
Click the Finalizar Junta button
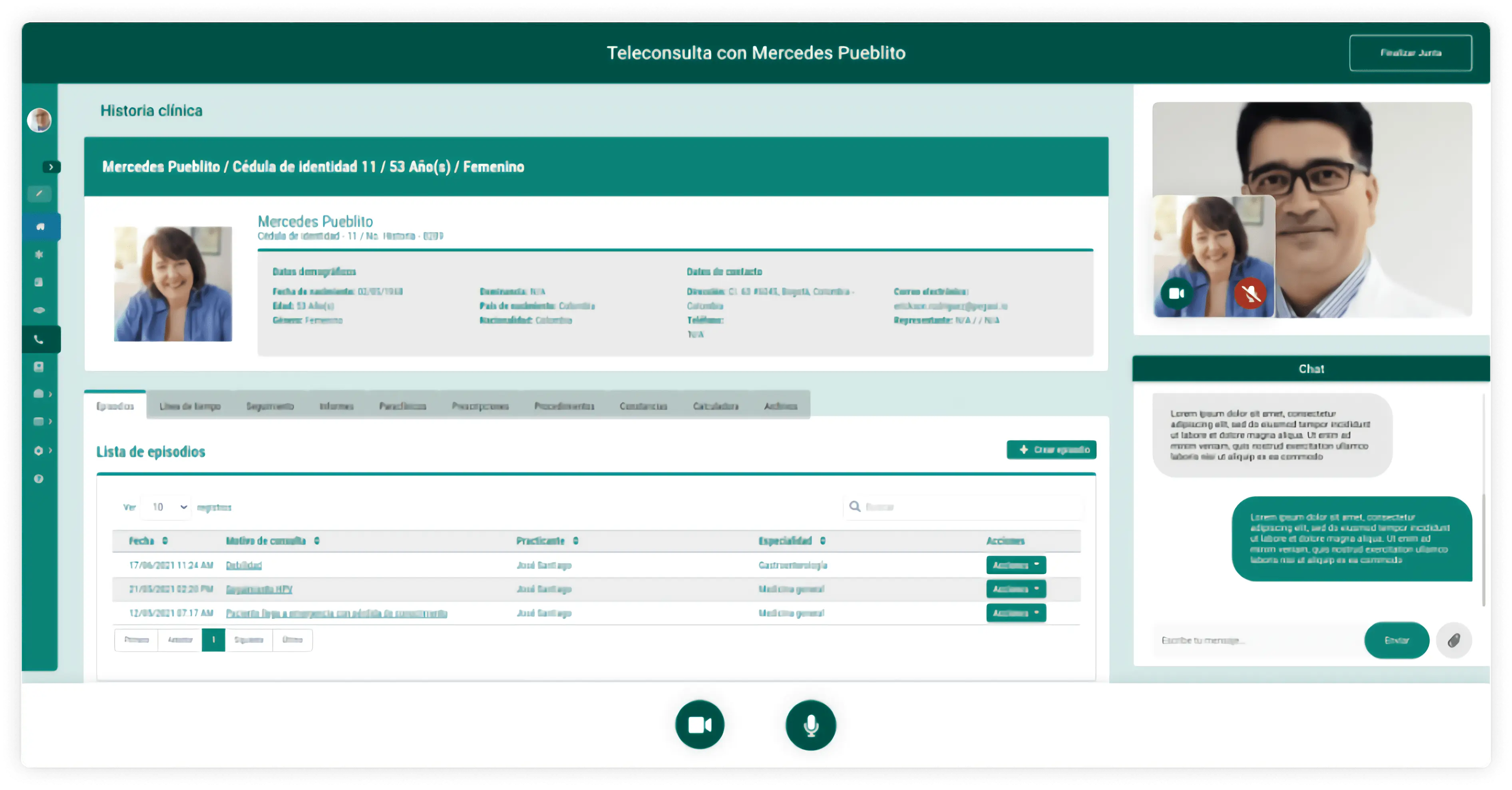tap(1411, 53)
